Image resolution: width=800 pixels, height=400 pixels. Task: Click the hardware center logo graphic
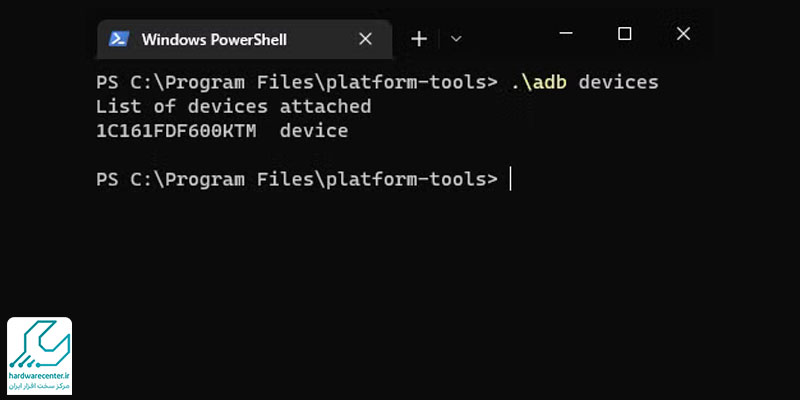click(x=40, y=343)
